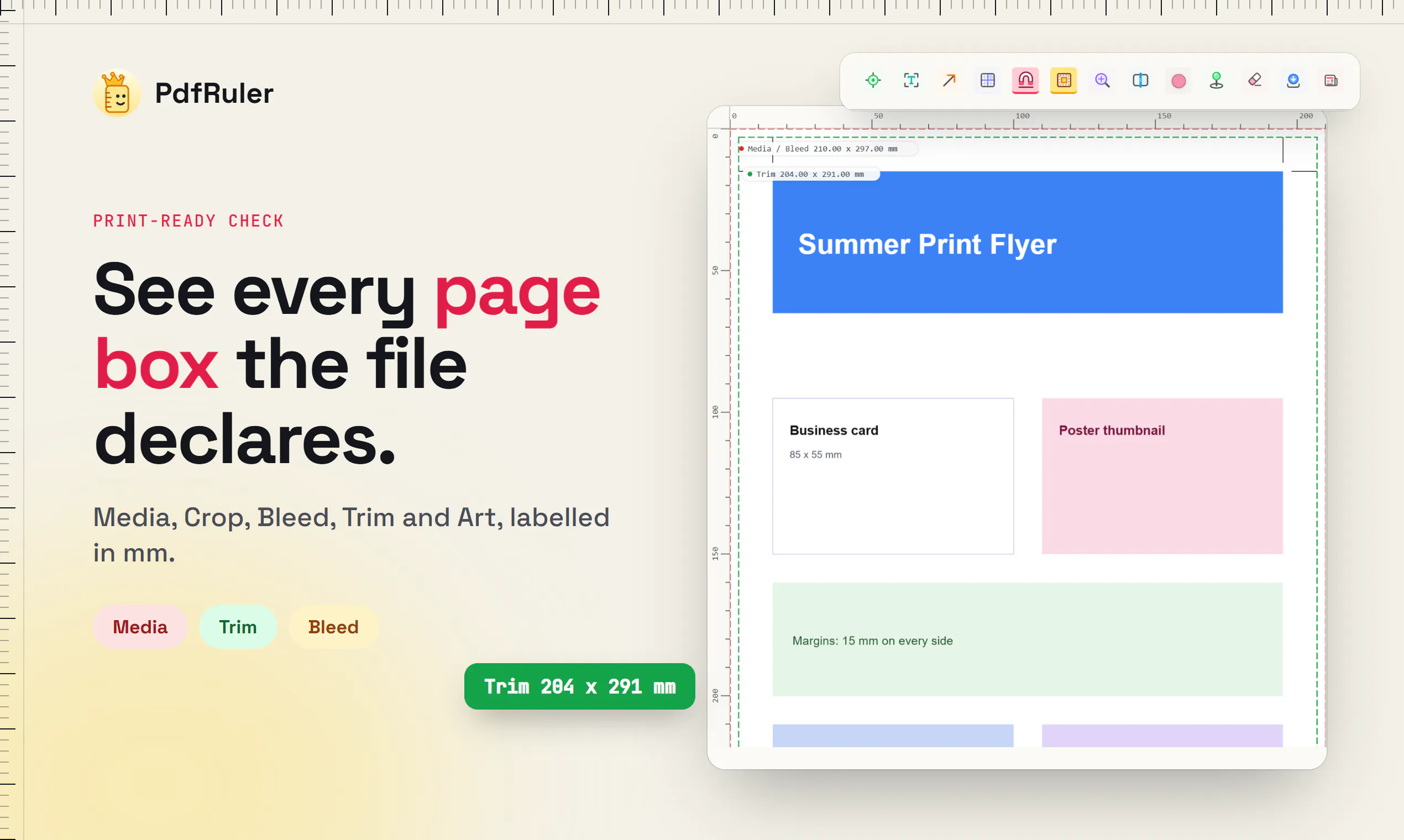
Task: Click the Trim 204.00 x 291.00 mm label
Action: click(811, 174)
